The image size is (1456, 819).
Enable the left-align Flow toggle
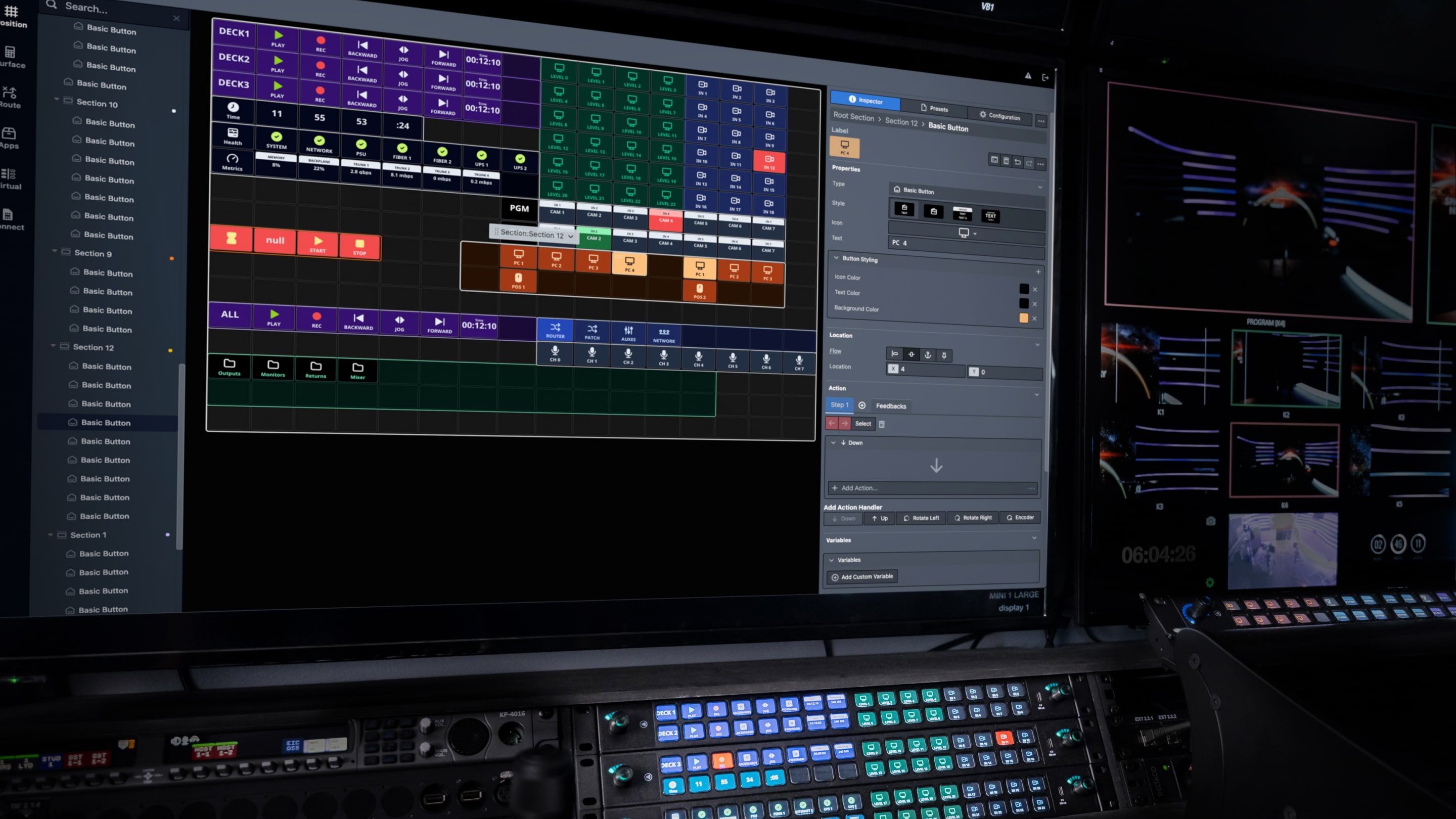point(895,355)
